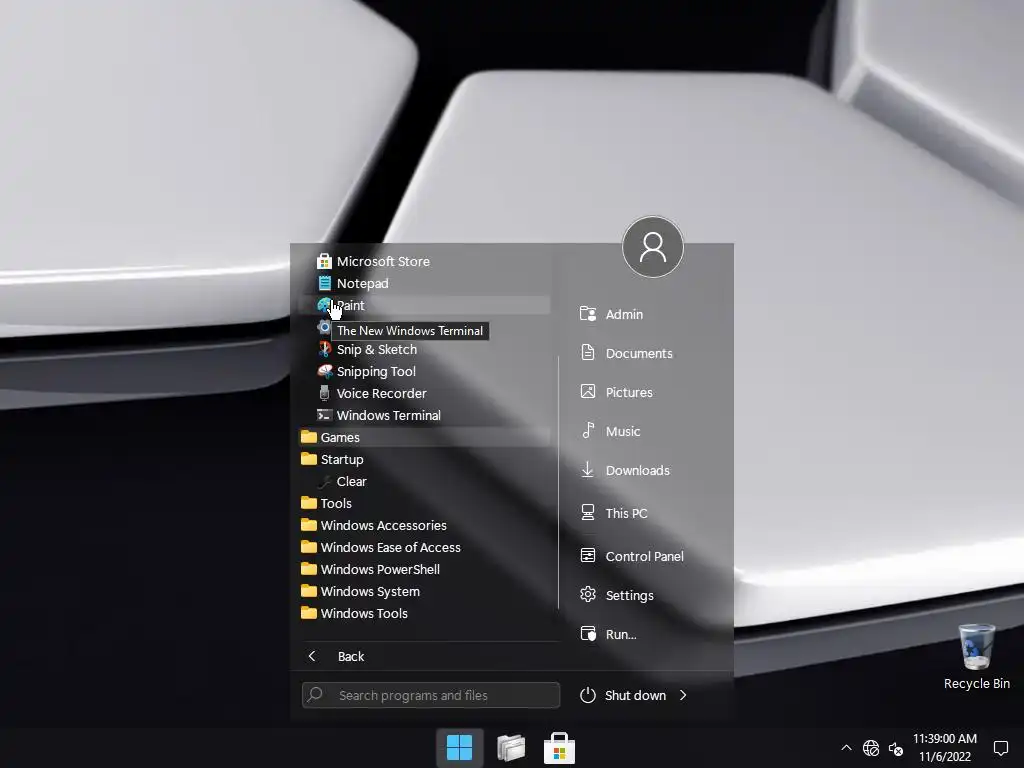1024x768 pixels.
Task: Open Microsoft Store from the taskbar
Action: 560,748
